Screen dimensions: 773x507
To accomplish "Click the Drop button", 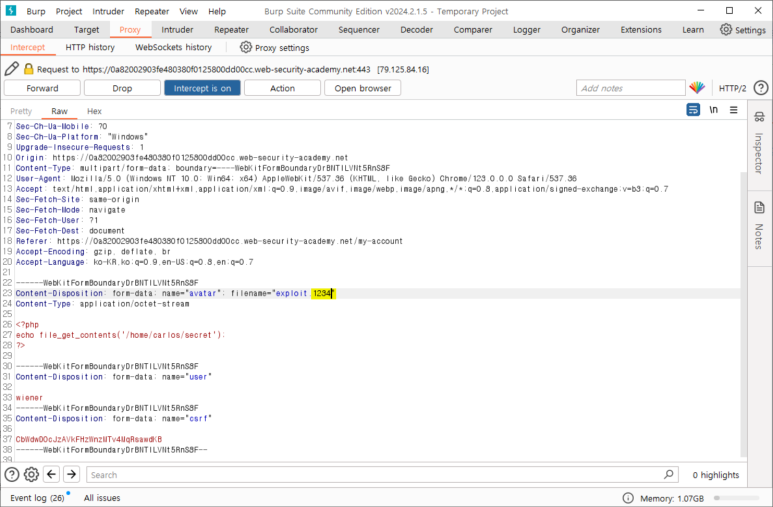I will (122, 88).
